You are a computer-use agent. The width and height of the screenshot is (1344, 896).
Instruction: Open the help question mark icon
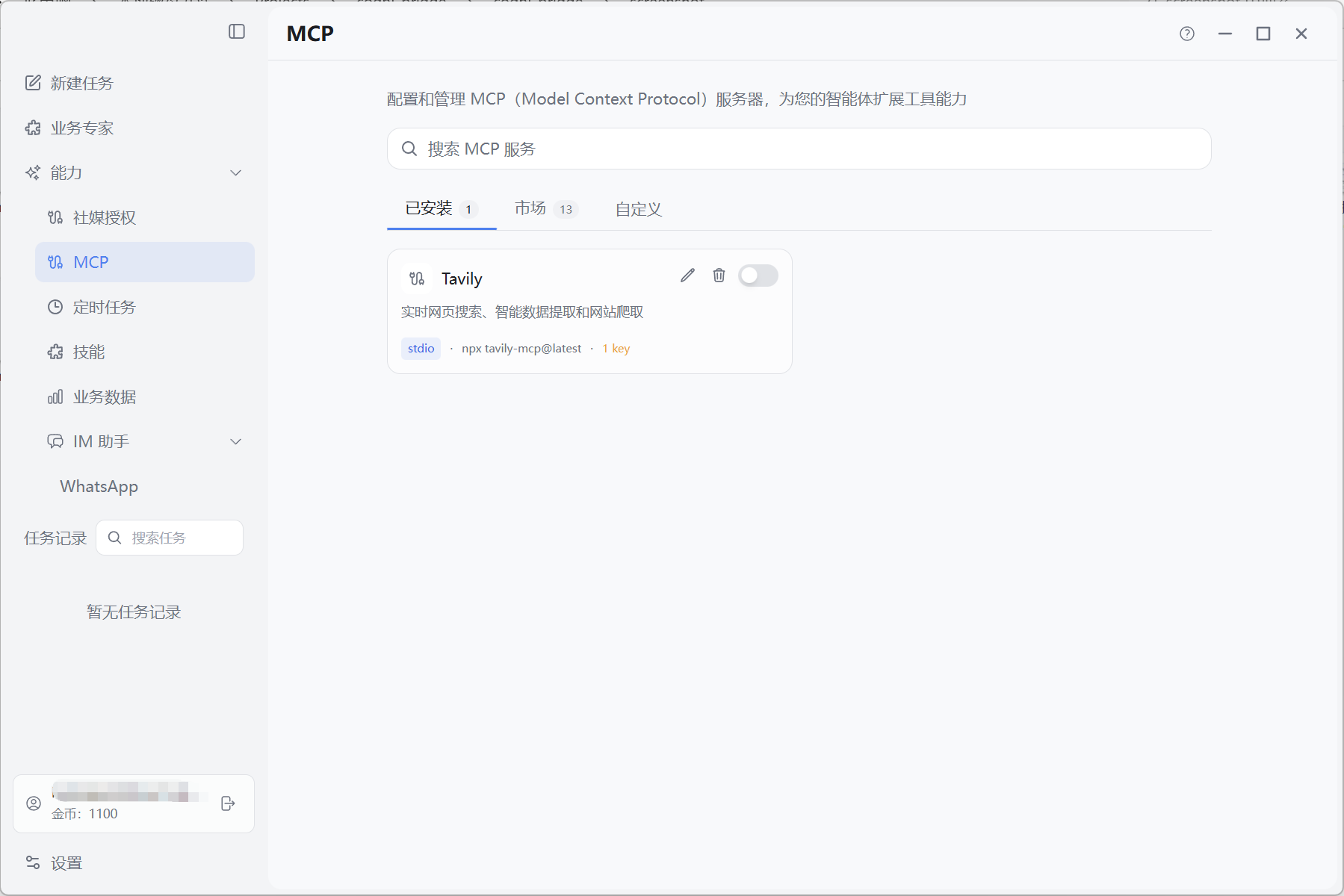point(1187,34)
